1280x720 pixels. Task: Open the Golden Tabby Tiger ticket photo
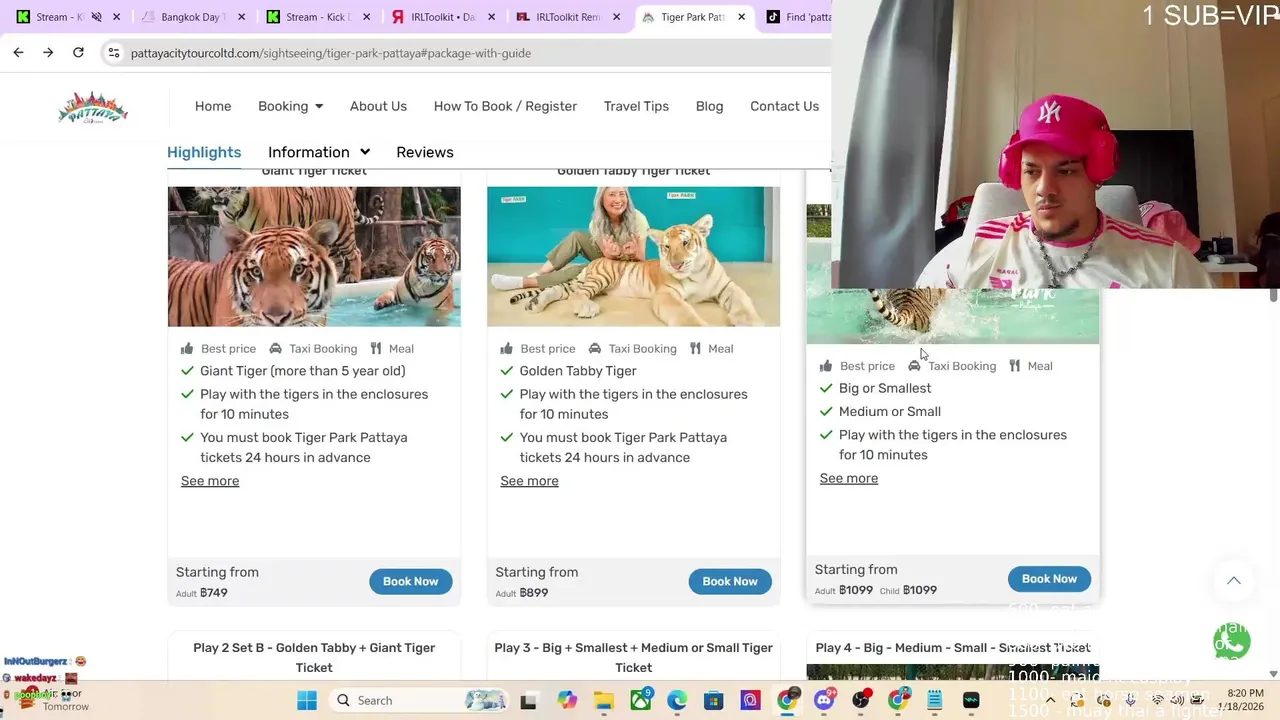pyautogui.click(x=633, y=256)
